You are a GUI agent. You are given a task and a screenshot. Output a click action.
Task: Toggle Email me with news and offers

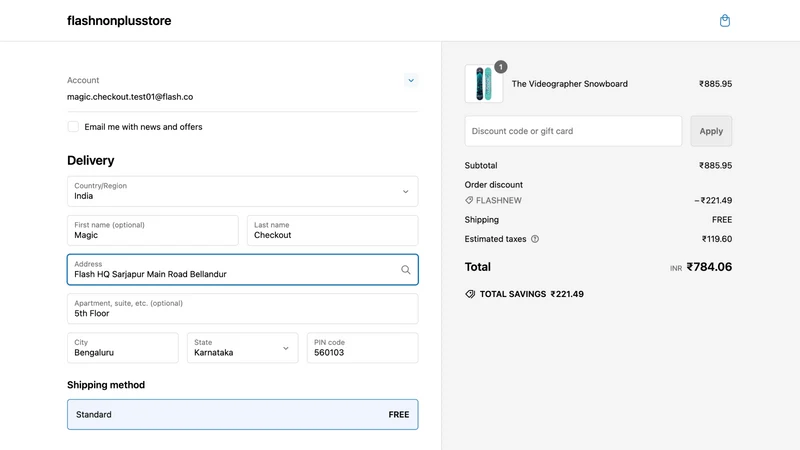tap(73, 127)
